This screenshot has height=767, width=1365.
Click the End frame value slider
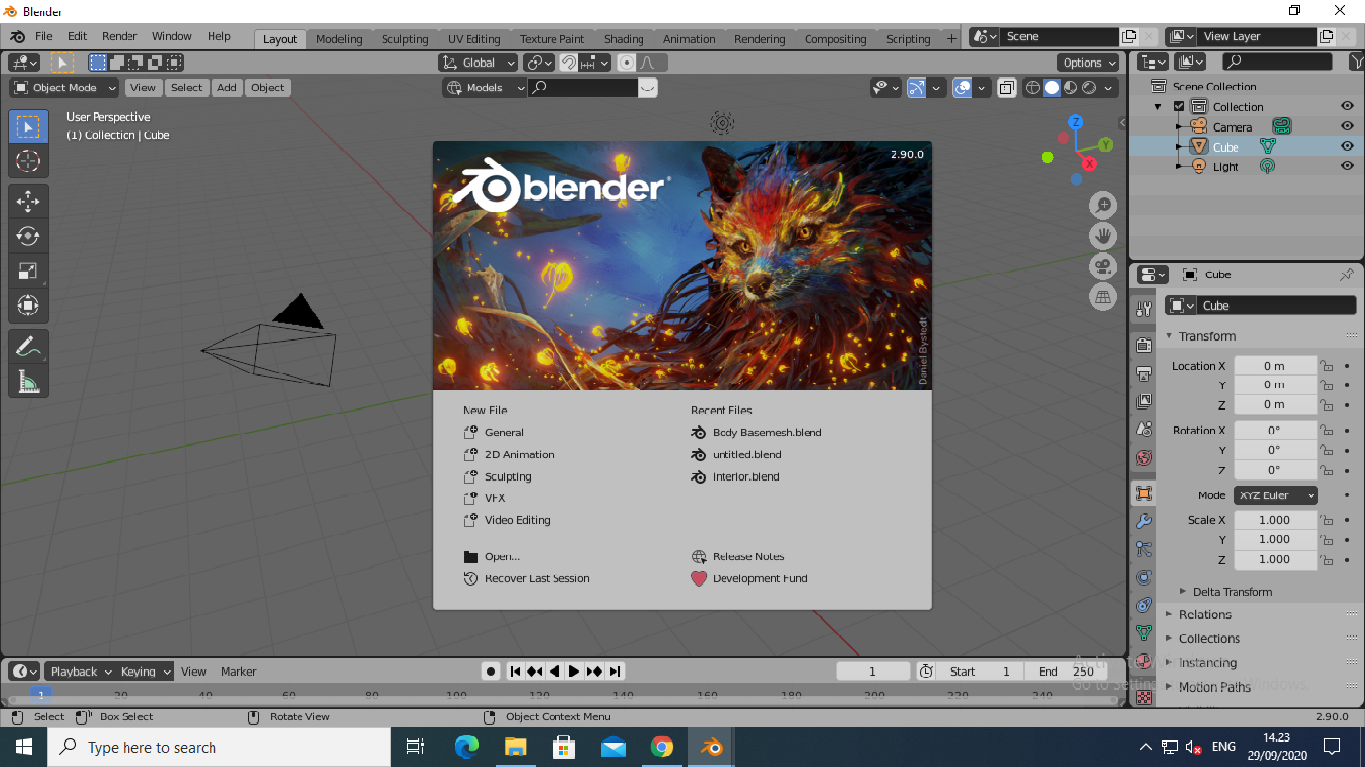(1066, 671)
